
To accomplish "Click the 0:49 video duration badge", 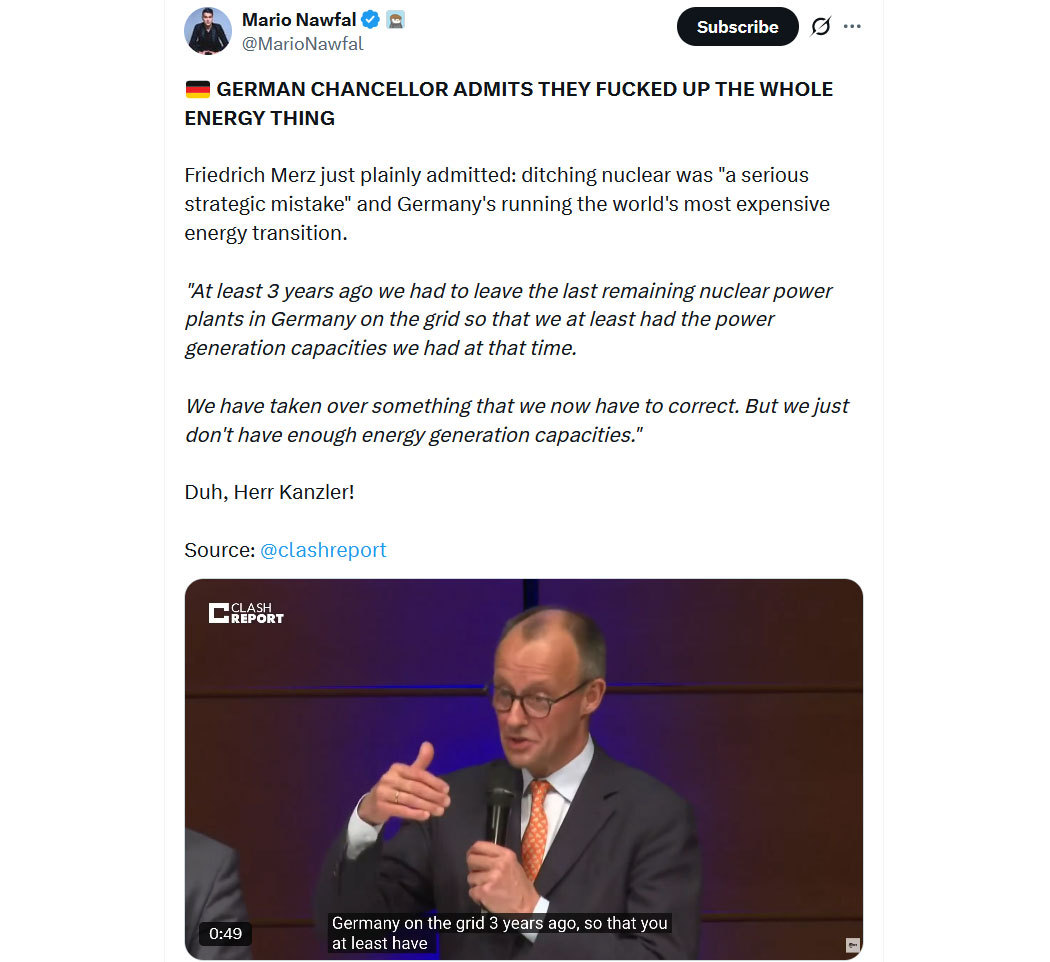I will click(226, 933).
